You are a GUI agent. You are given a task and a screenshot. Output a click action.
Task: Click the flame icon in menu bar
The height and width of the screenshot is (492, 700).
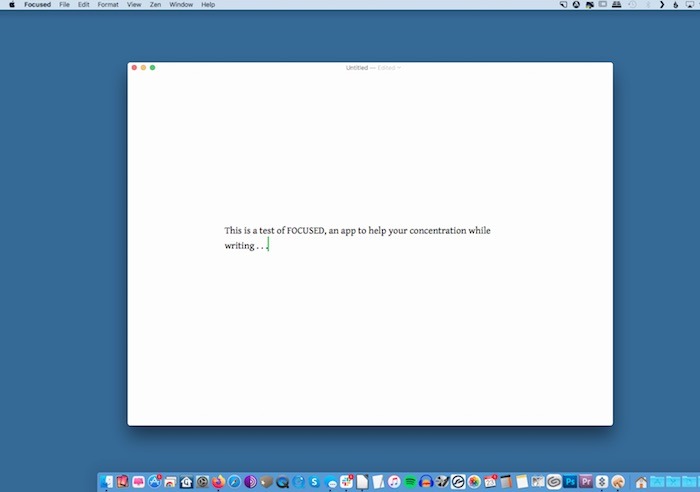tap(675, 4)
